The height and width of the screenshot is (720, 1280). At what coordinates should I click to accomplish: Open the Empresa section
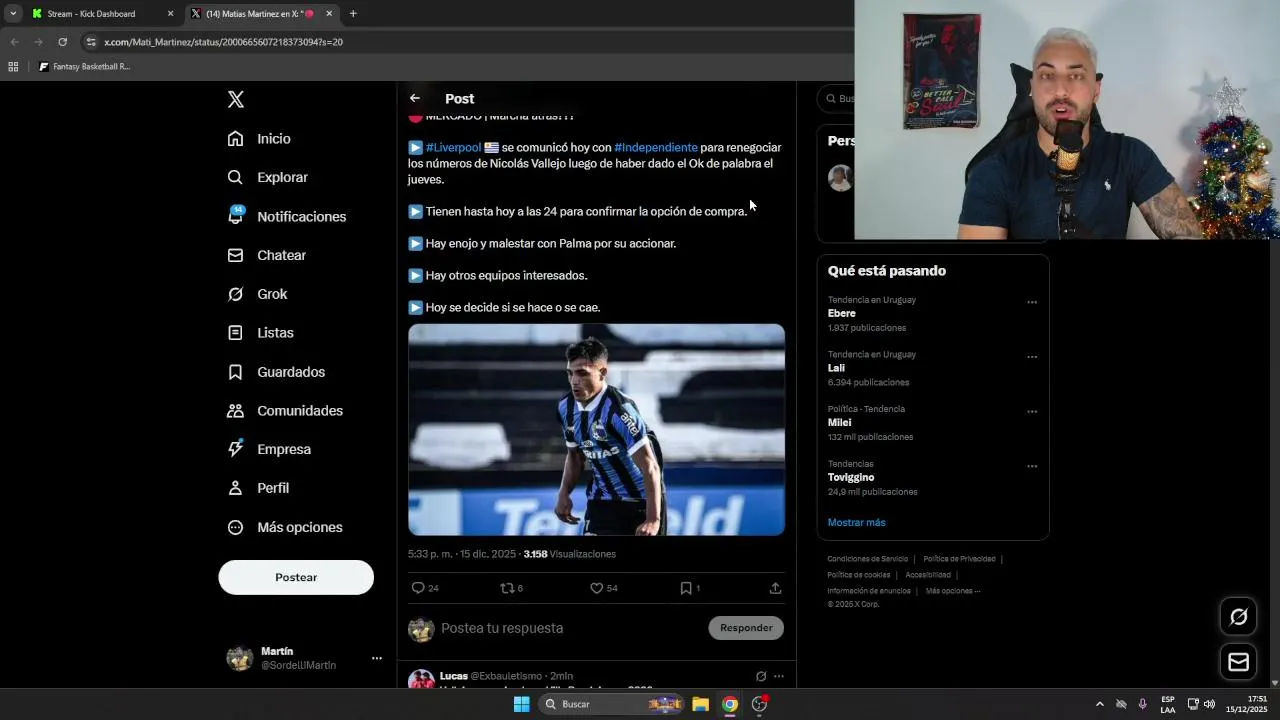click(270, 449)
